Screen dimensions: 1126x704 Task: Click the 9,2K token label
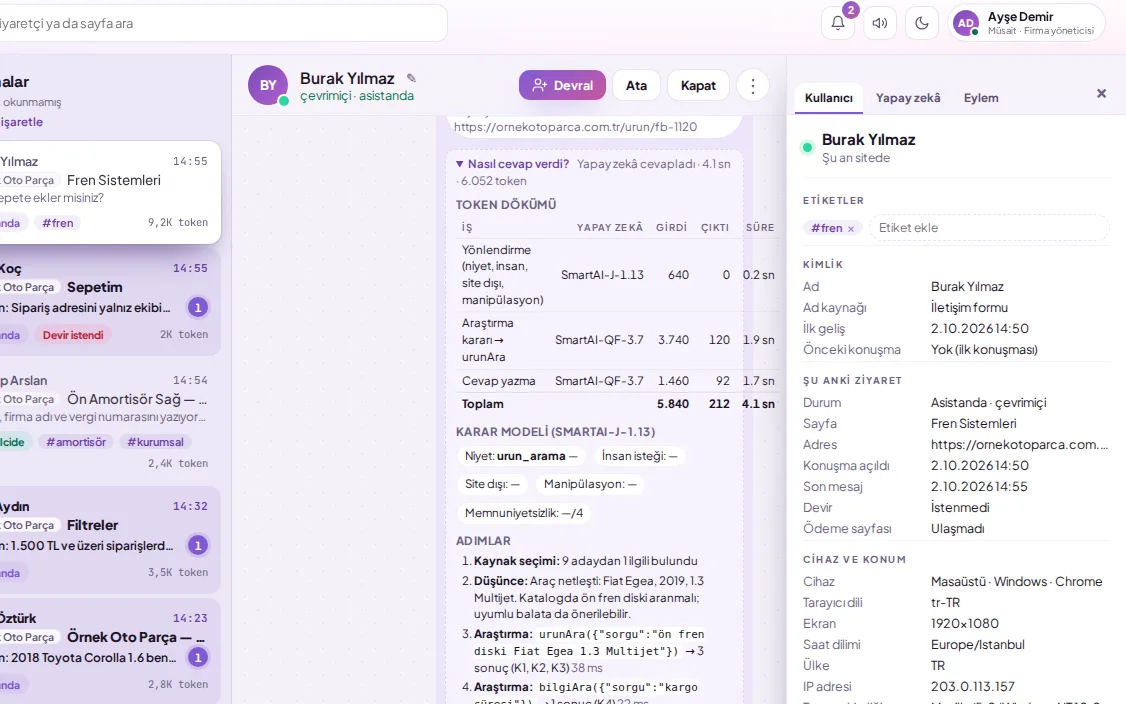[178, 223]
